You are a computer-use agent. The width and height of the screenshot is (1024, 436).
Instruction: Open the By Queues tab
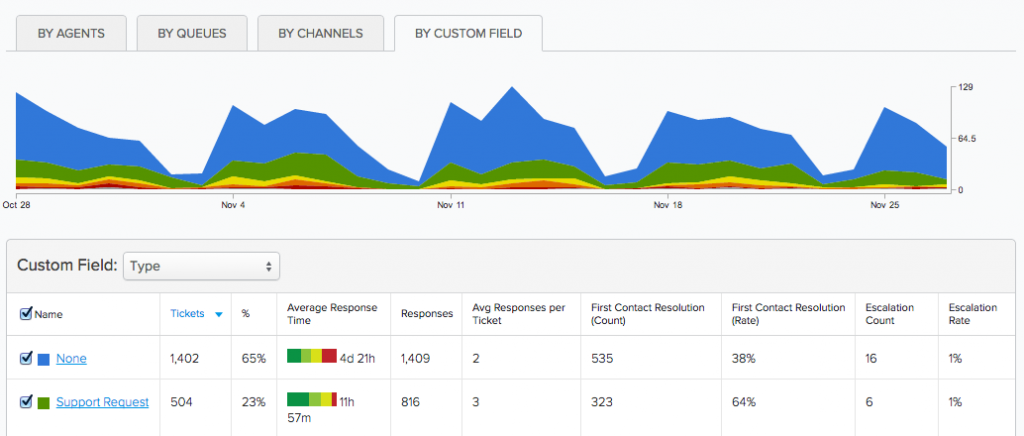click(192, 33)
